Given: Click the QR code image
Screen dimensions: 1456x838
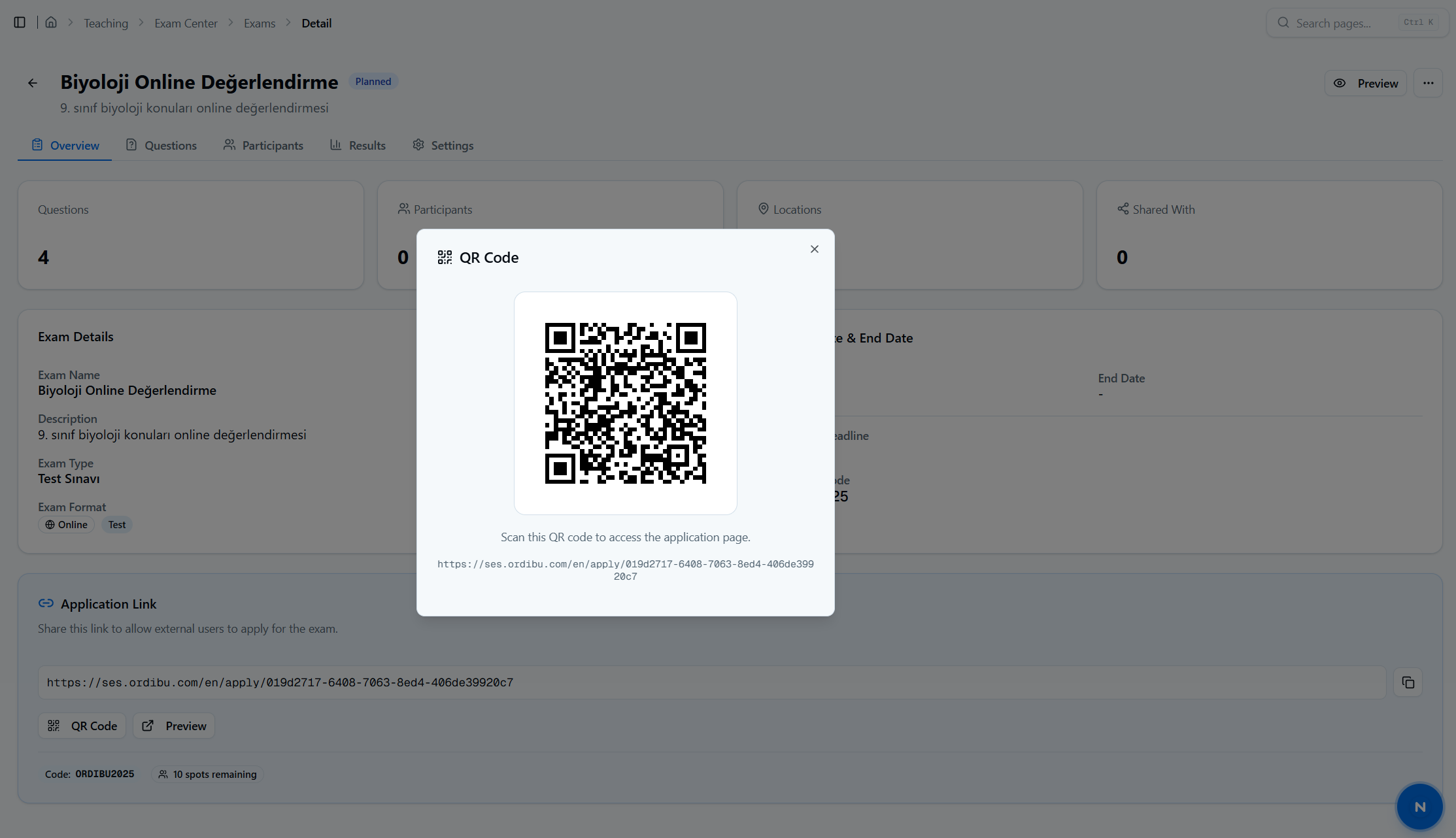Looking at the screenshot, I should 626,403.
